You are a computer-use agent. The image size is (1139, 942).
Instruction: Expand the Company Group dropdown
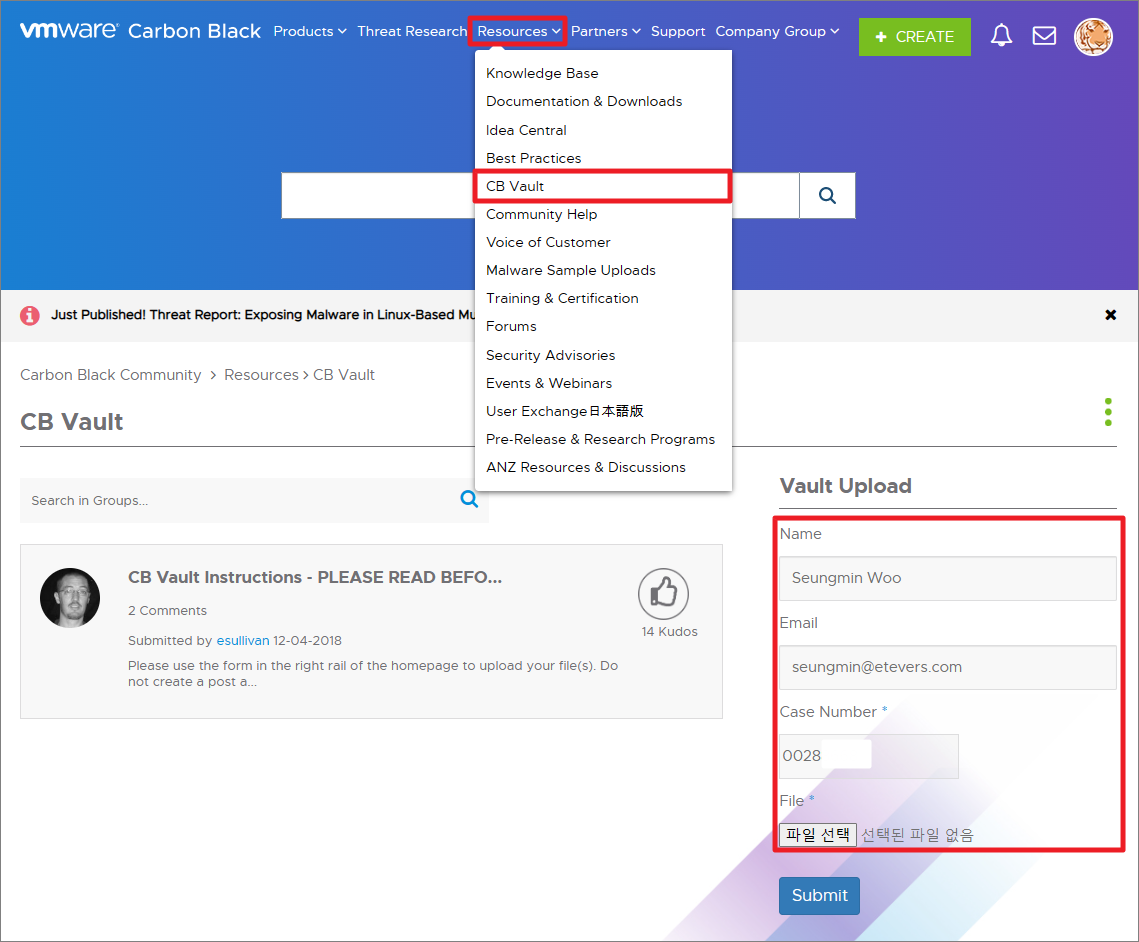[x=777, y=31]
